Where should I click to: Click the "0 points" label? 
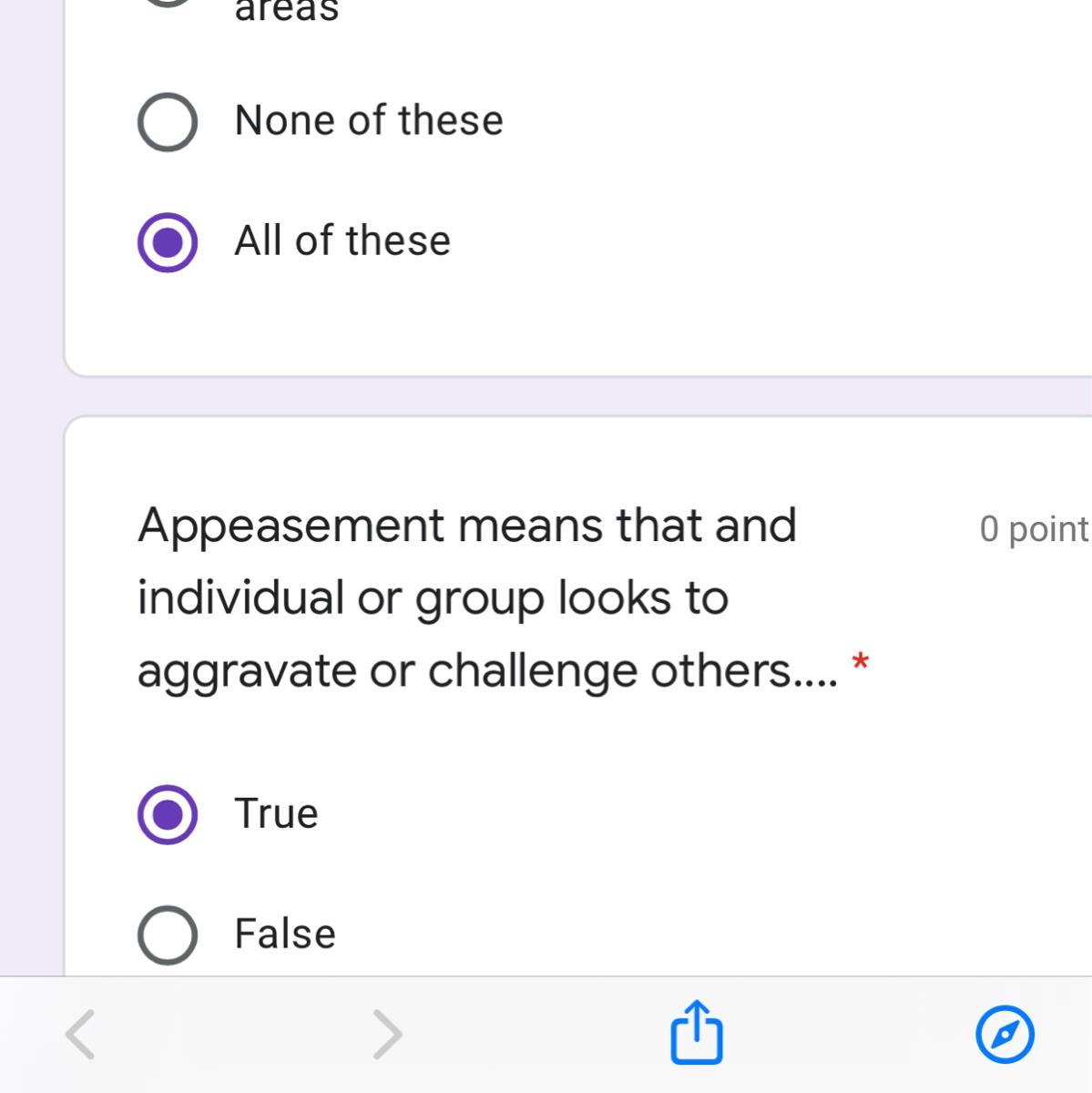1034,529
